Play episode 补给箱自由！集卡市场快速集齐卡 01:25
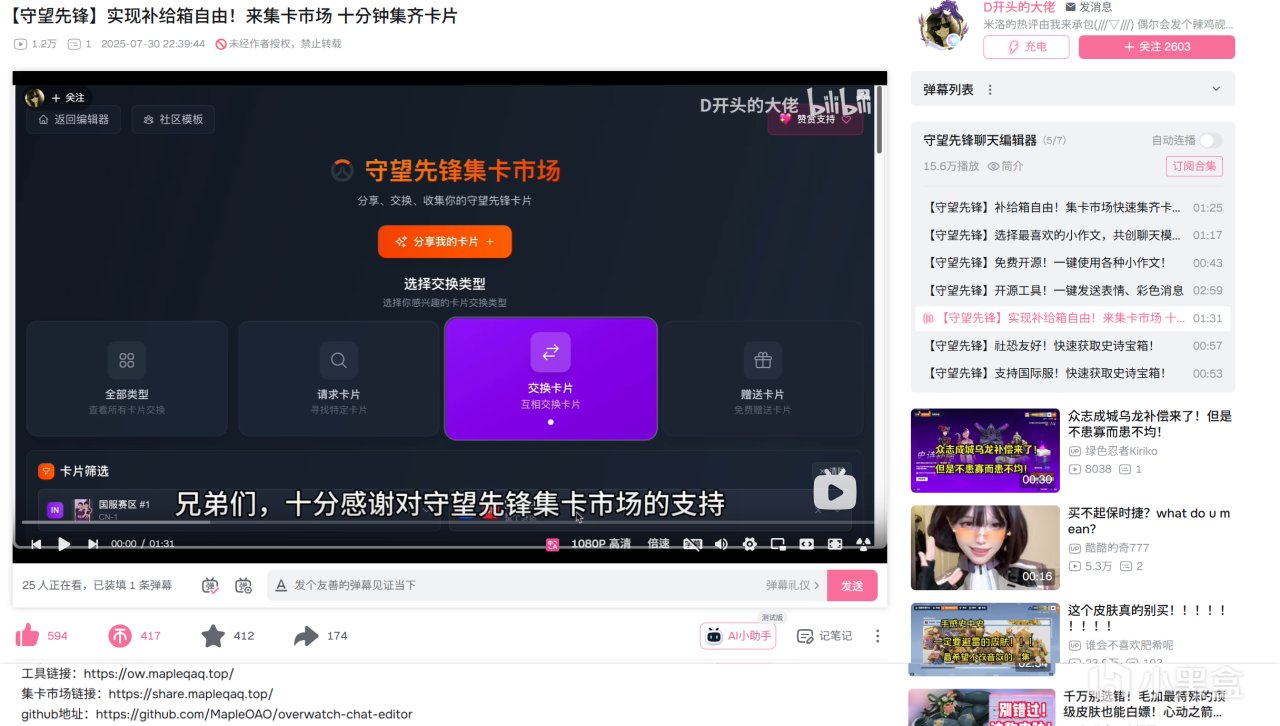The width and height of the screenshot is (1280, 726). [x=1073, y=208]
